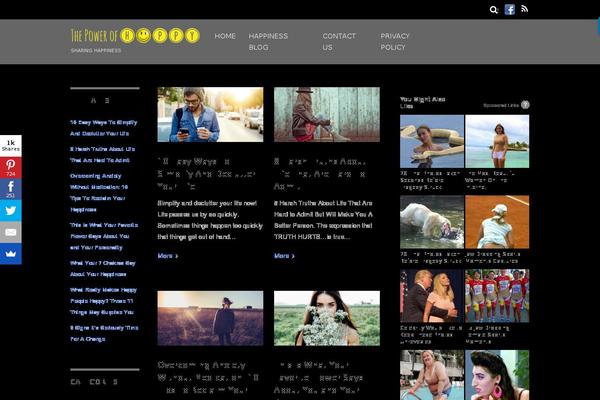
Task: Open thumbnail of woman holding white flowers
Action: [327, 318]
